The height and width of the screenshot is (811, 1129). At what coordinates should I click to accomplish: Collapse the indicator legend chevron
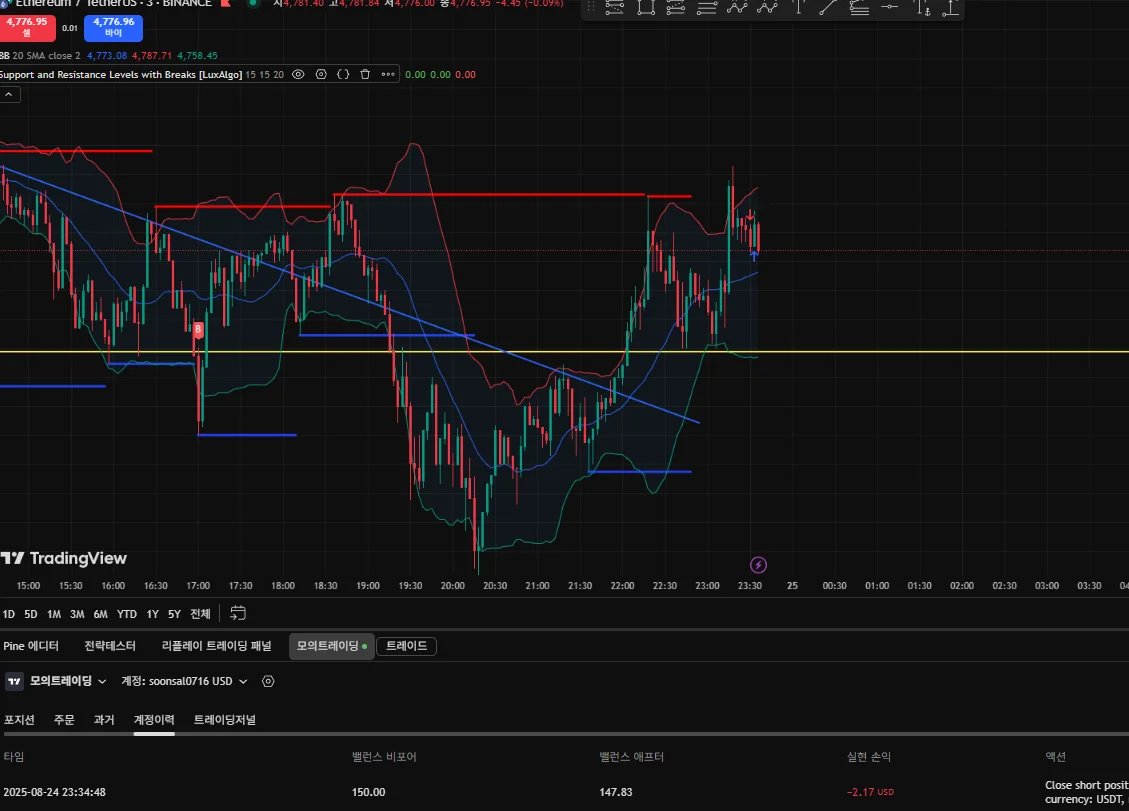click(9, 95)
